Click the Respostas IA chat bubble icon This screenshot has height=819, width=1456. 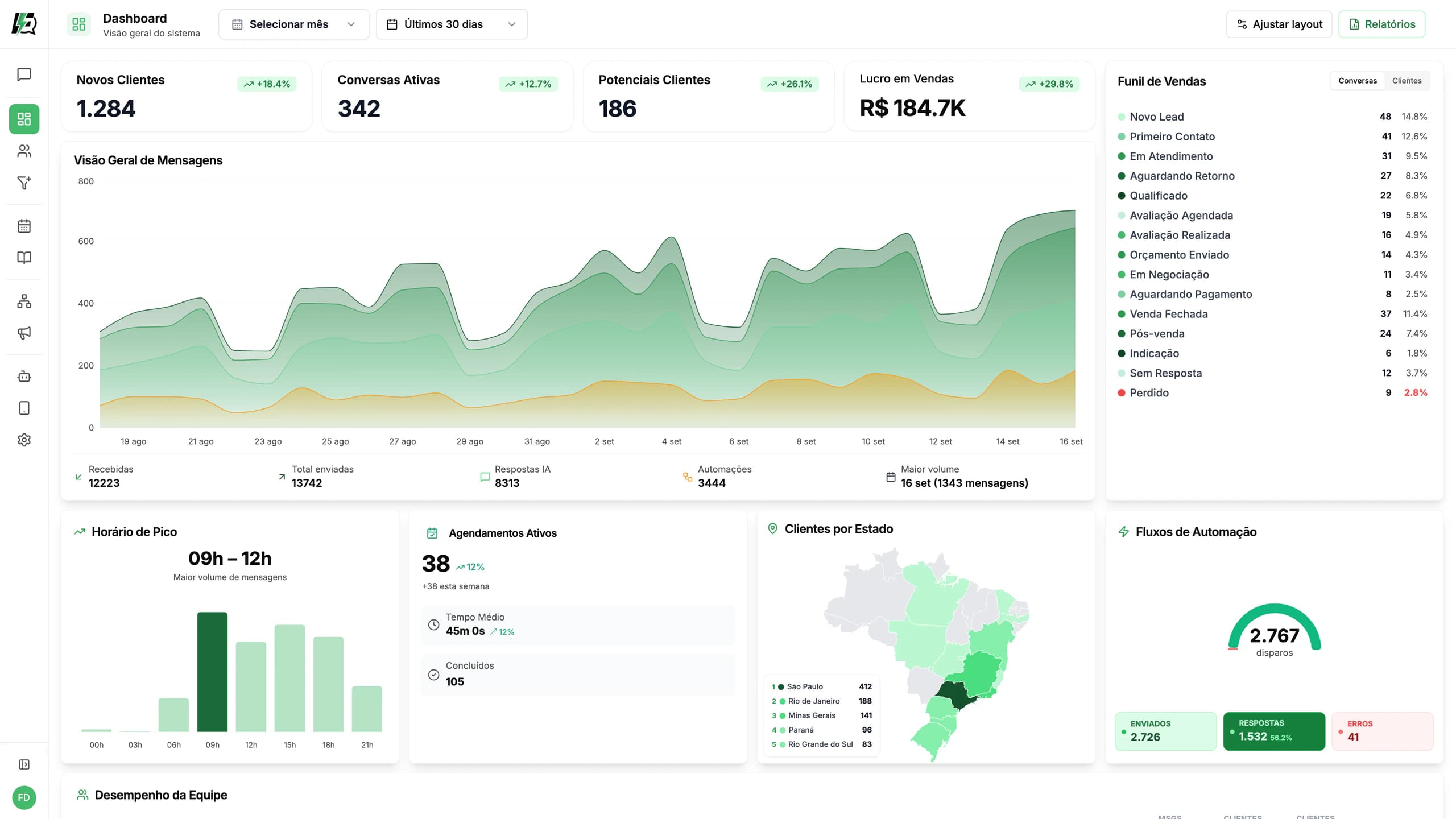(x=485, y=477)
